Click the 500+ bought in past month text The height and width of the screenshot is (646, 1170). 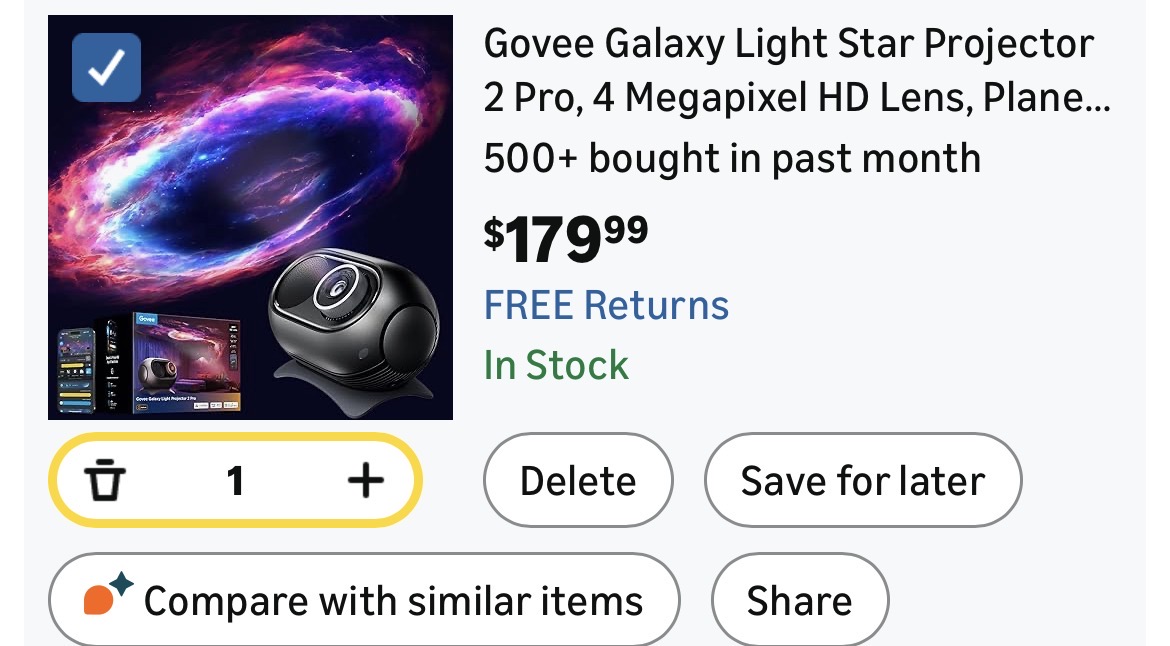click(x=731, y=159)
